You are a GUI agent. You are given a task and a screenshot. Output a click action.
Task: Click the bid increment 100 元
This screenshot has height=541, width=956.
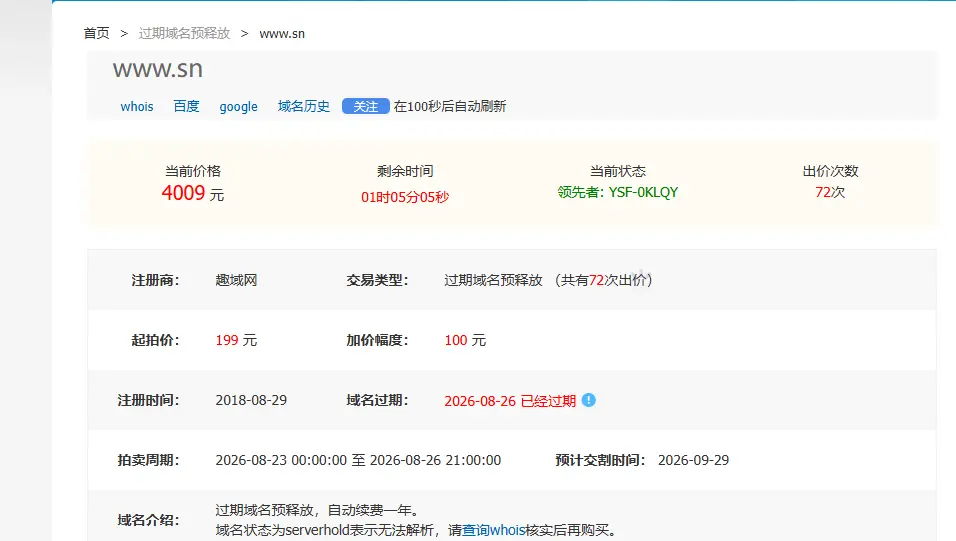point(465,340)
